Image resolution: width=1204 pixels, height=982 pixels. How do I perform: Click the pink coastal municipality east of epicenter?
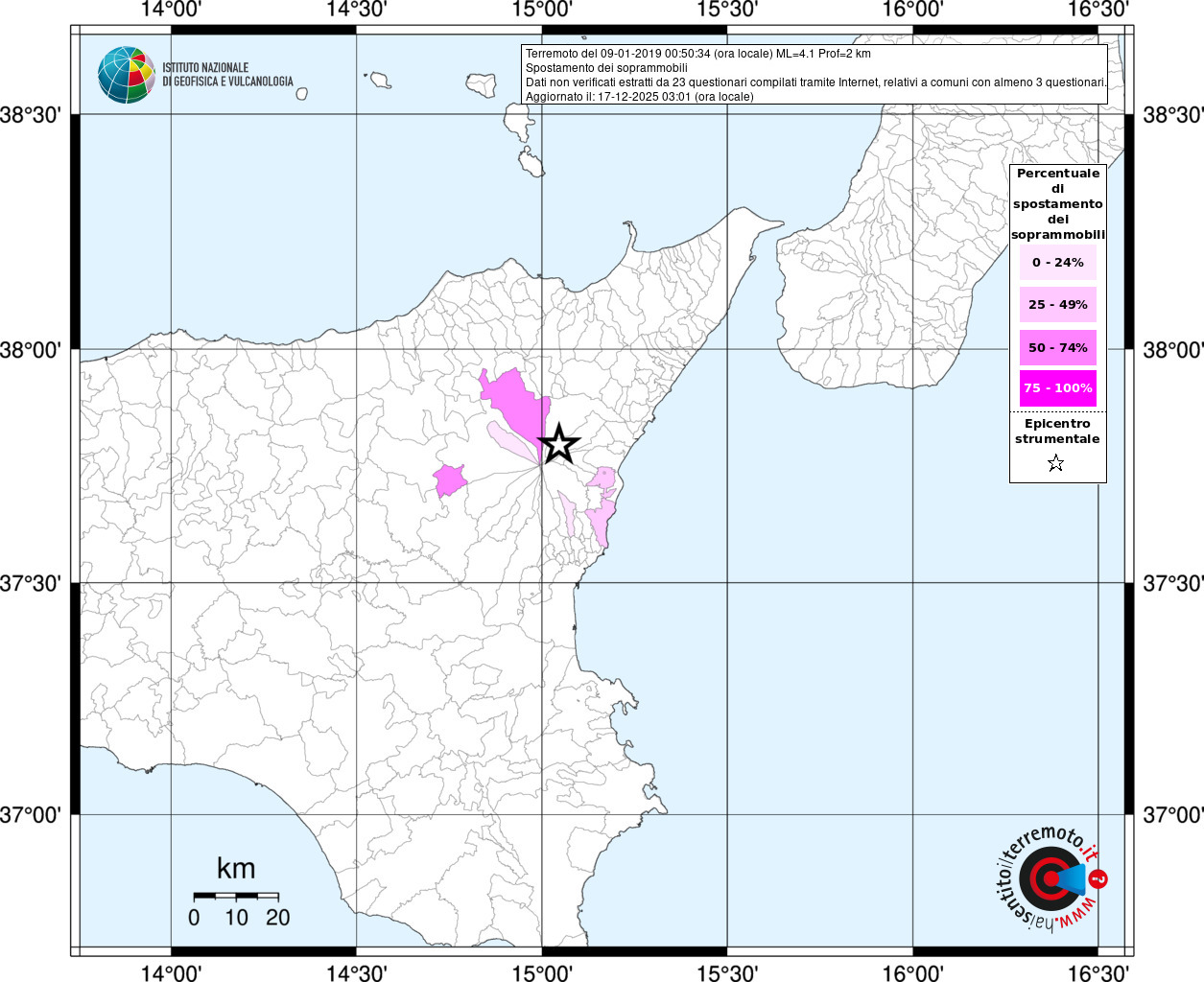(602, 520)
